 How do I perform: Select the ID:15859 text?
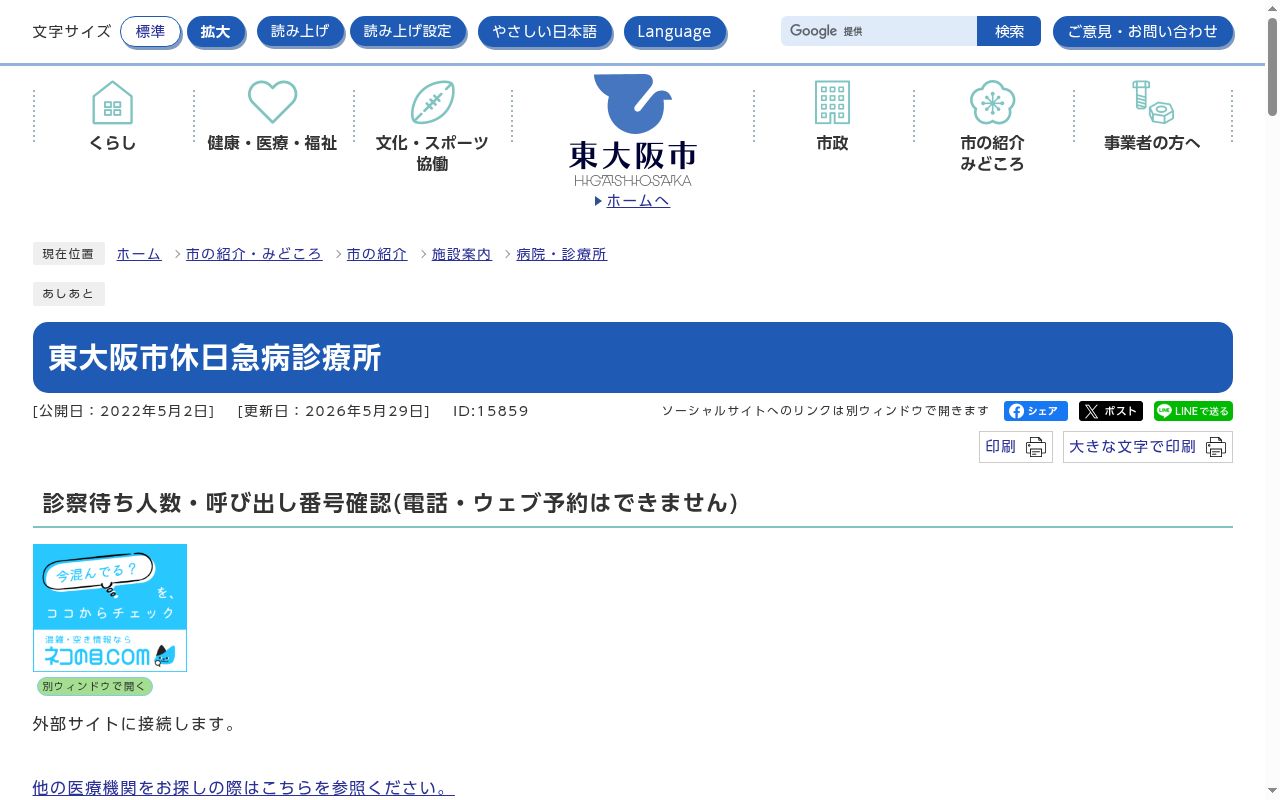(x=490, y=411)
